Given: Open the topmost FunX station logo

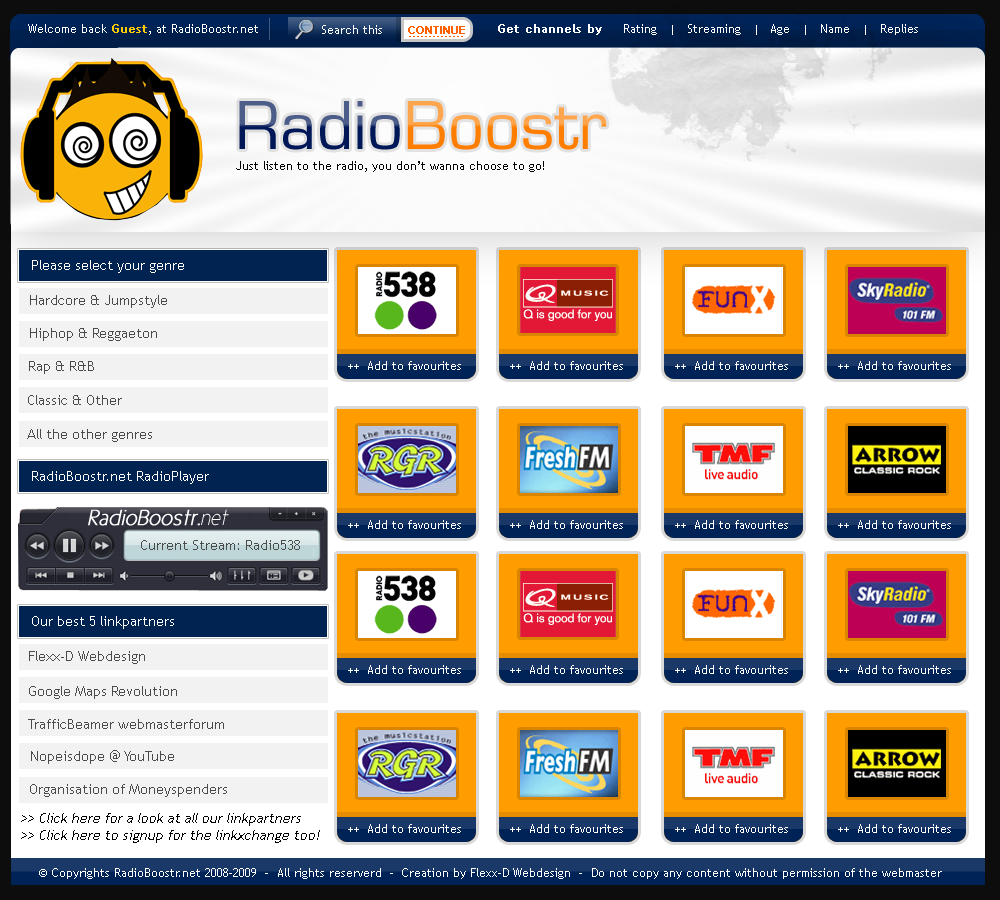Looking at the screenshot, I should [733, 300].
